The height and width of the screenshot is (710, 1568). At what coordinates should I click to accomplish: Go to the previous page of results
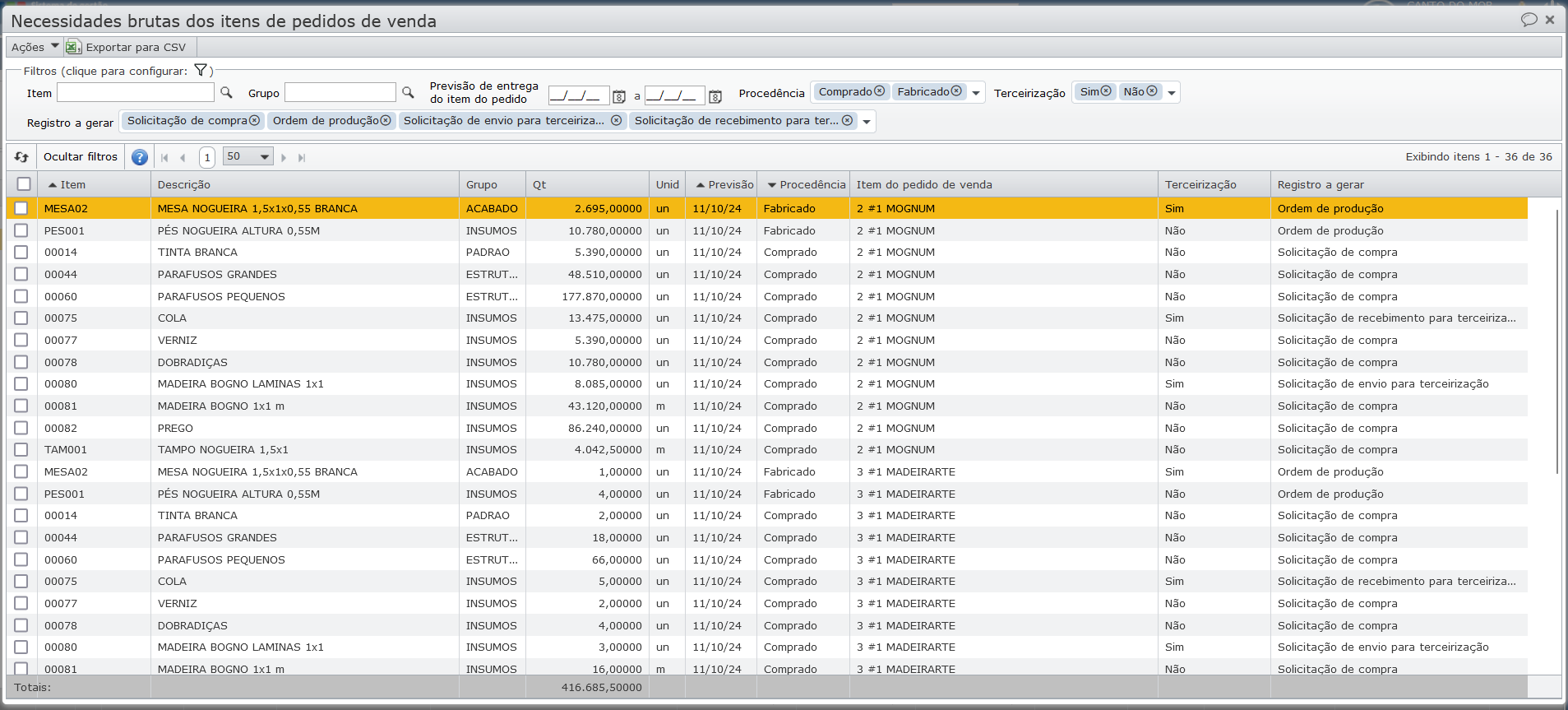[x=183, y=158]
